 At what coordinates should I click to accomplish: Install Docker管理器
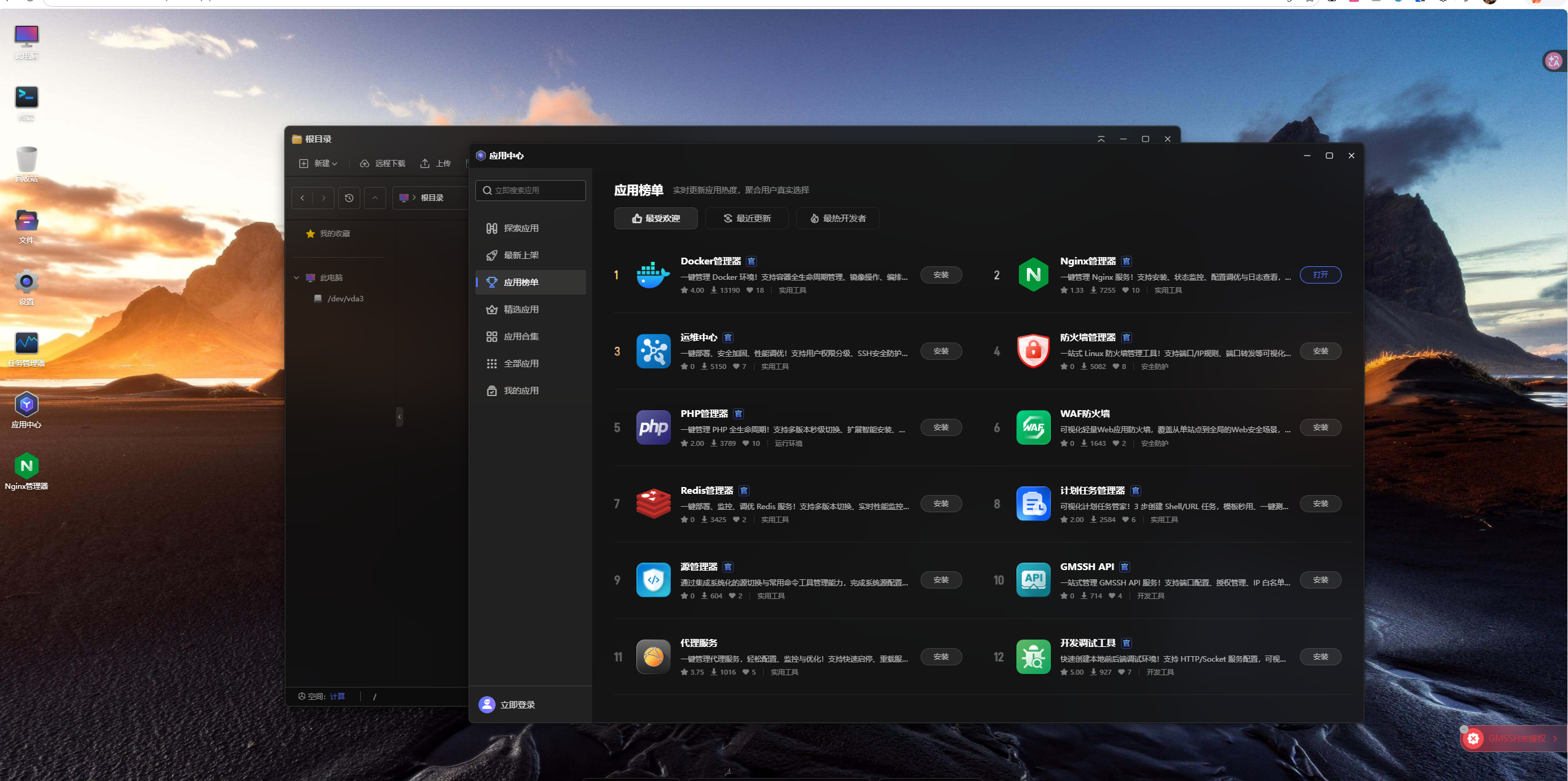(941, 275)
